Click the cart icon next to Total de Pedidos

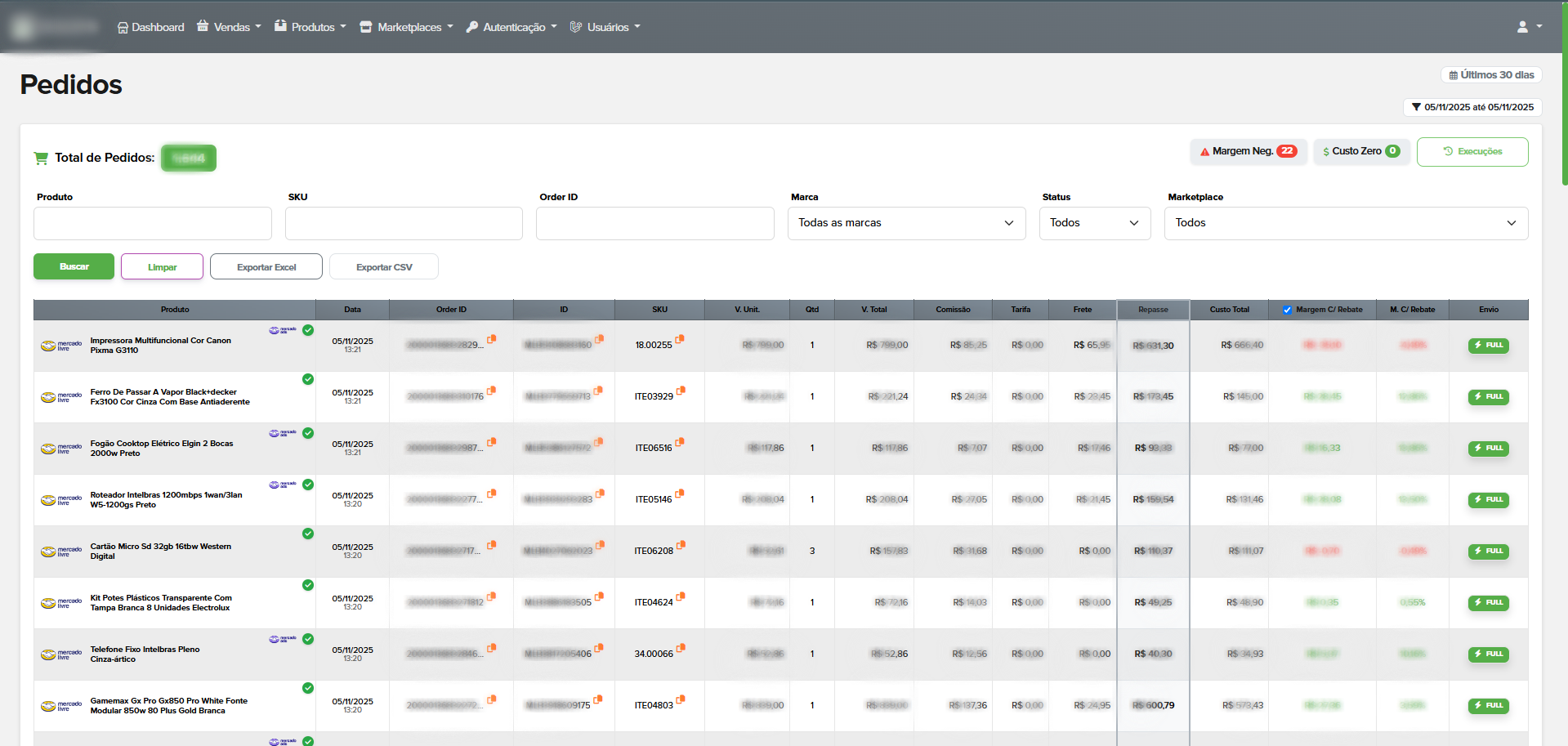[40, 157]
